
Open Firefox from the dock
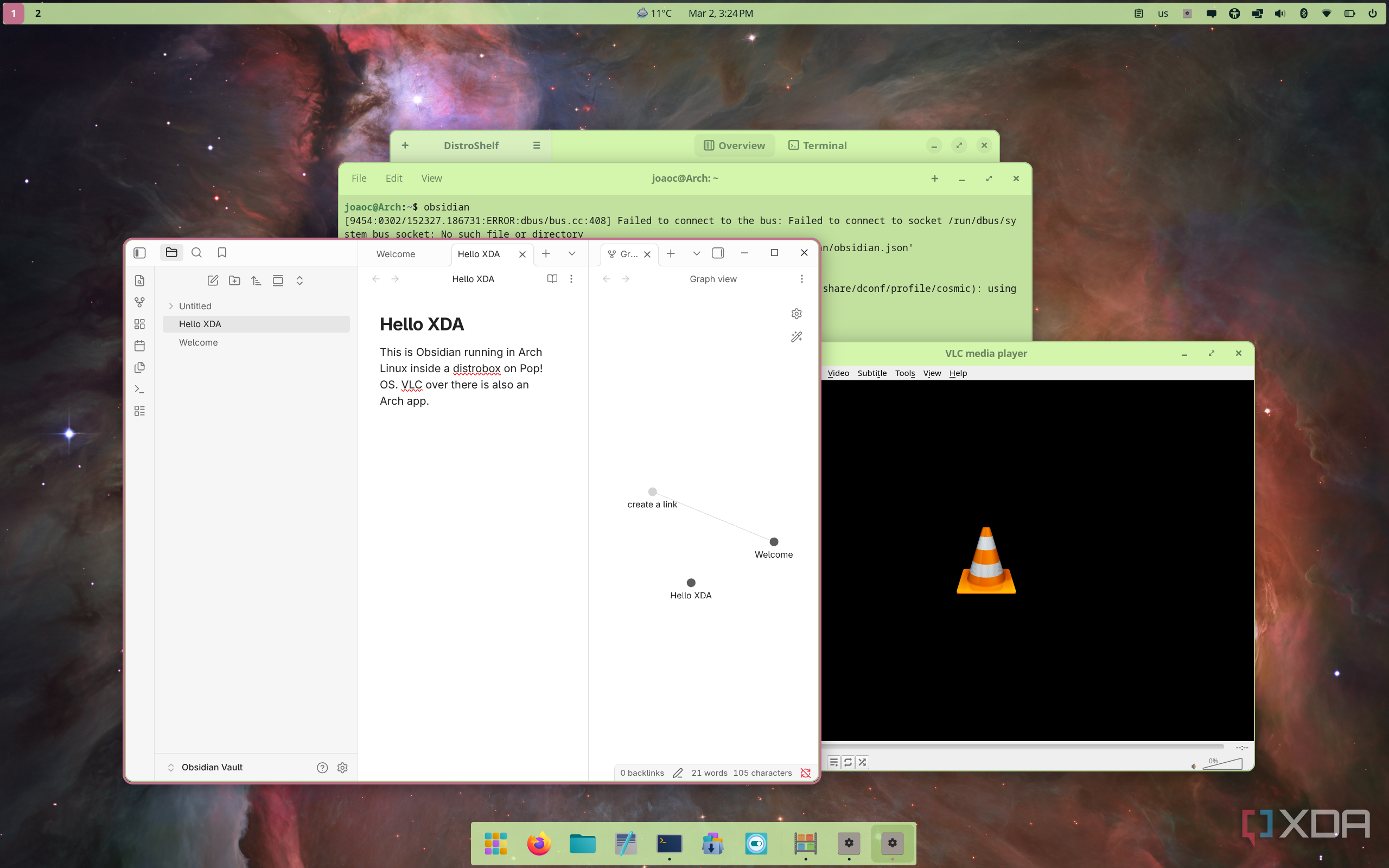pos(539,844)
